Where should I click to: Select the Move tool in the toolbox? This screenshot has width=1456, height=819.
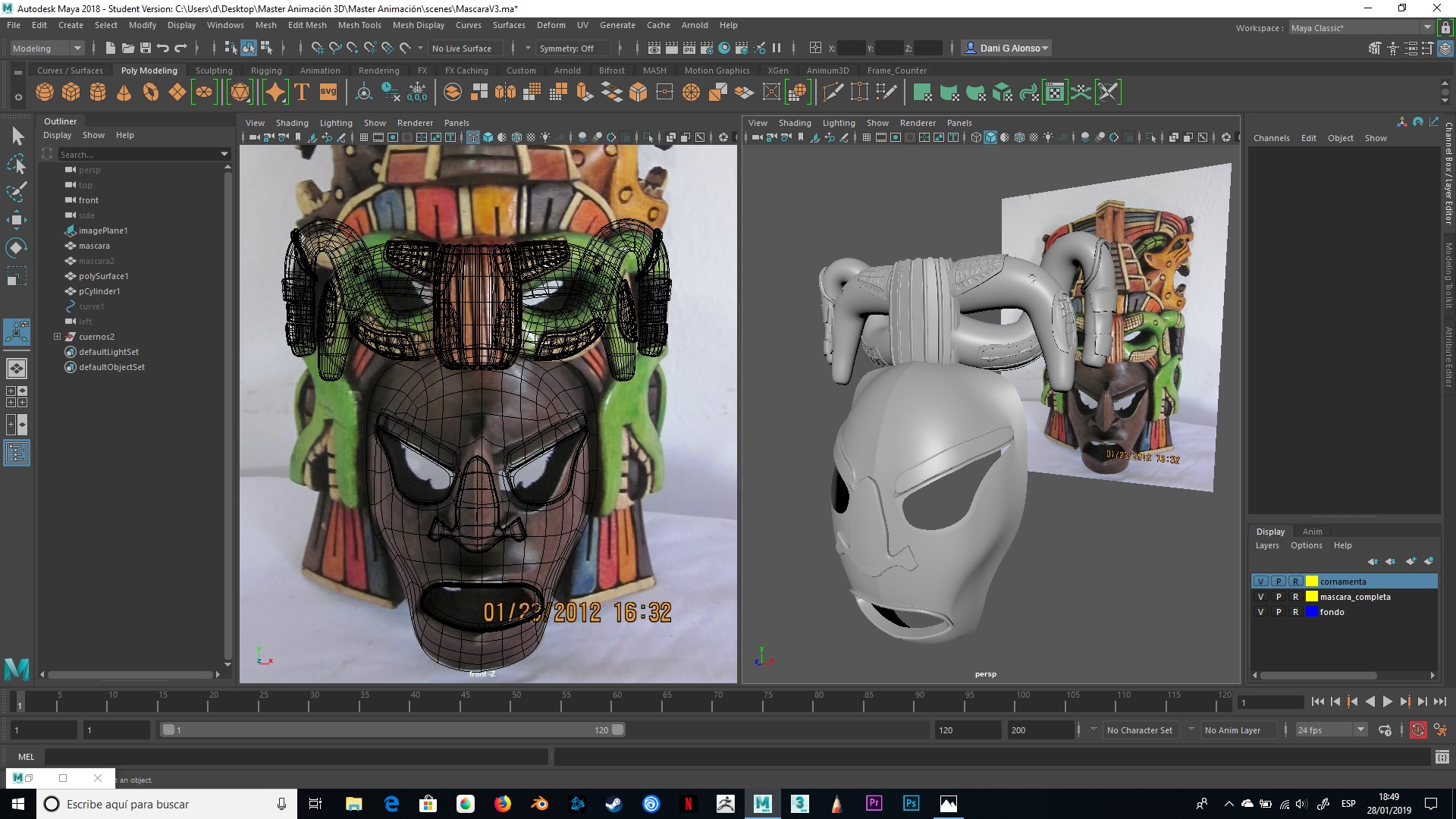17,220
